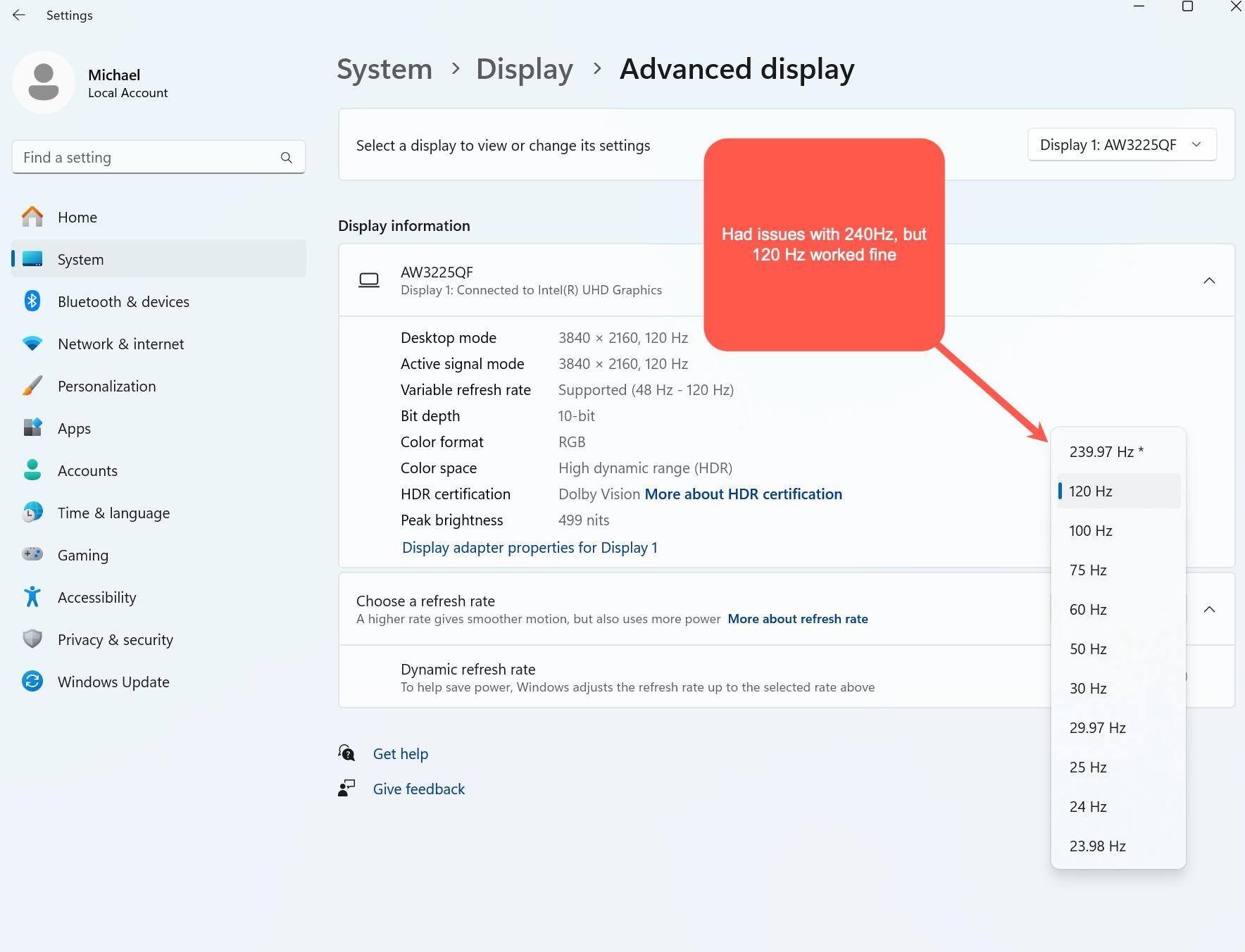The image size is (1245, 952).
Task: Pick the 100 Hz refresh rate option
Action: (1090, 531)
